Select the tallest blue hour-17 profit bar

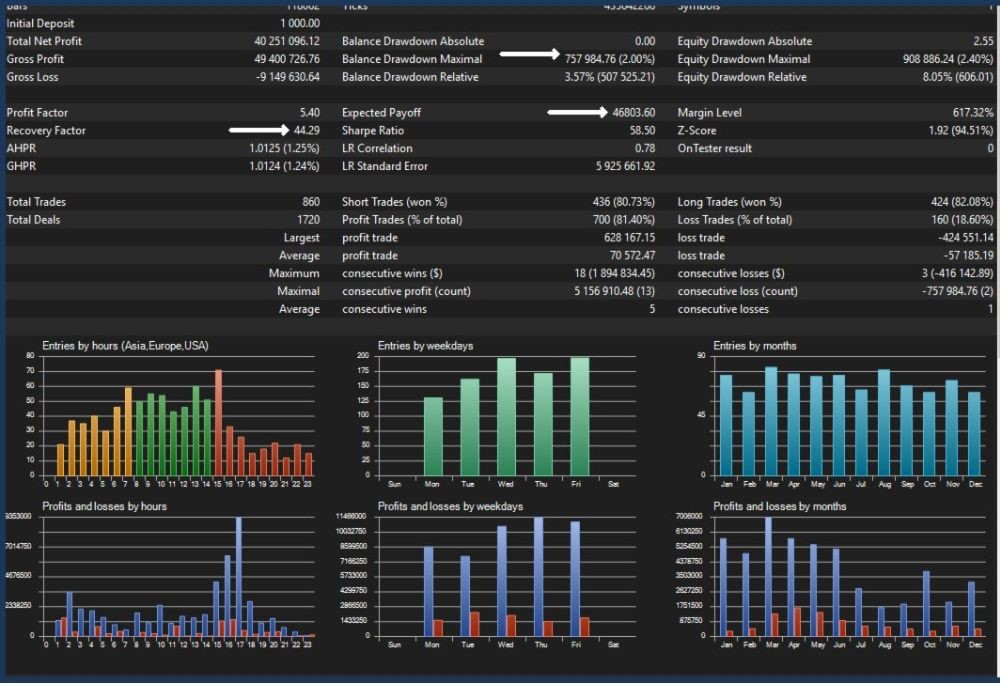tap(239, 576)
